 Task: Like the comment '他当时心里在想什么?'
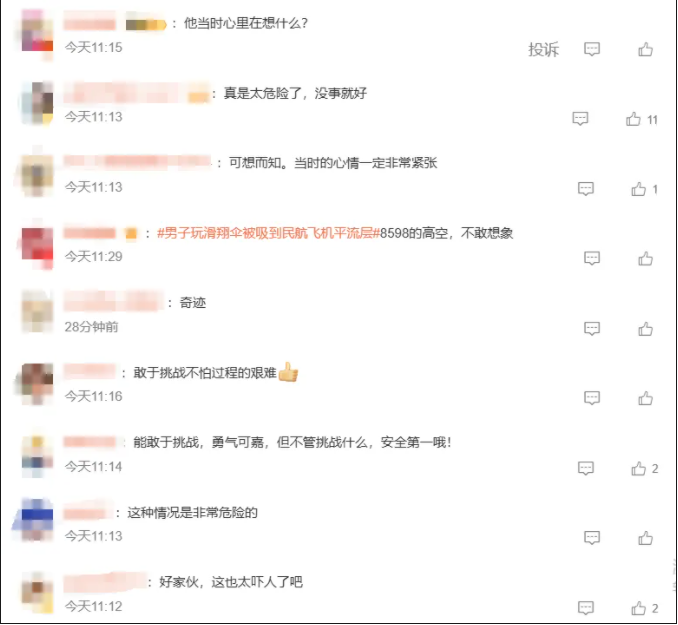tap(645, 49)
